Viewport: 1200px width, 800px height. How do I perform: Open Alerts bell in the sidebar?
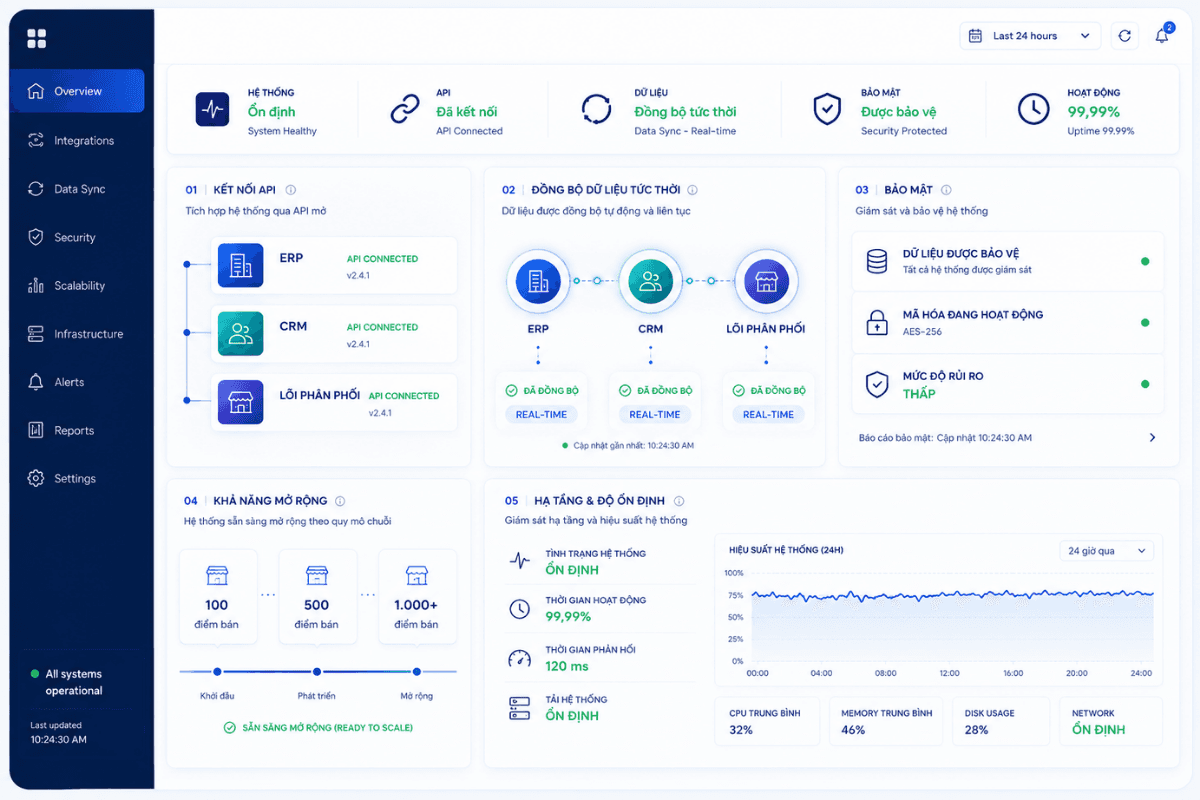point(36,382)
